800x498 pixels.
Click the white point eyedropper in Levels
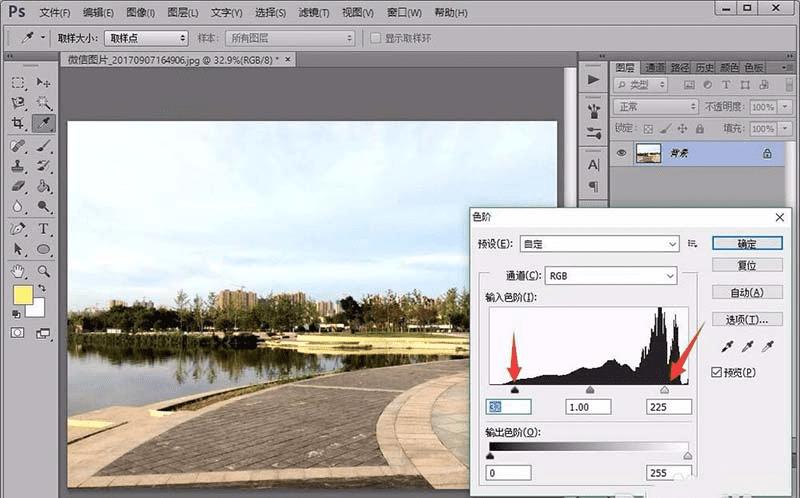pos(768,346)
